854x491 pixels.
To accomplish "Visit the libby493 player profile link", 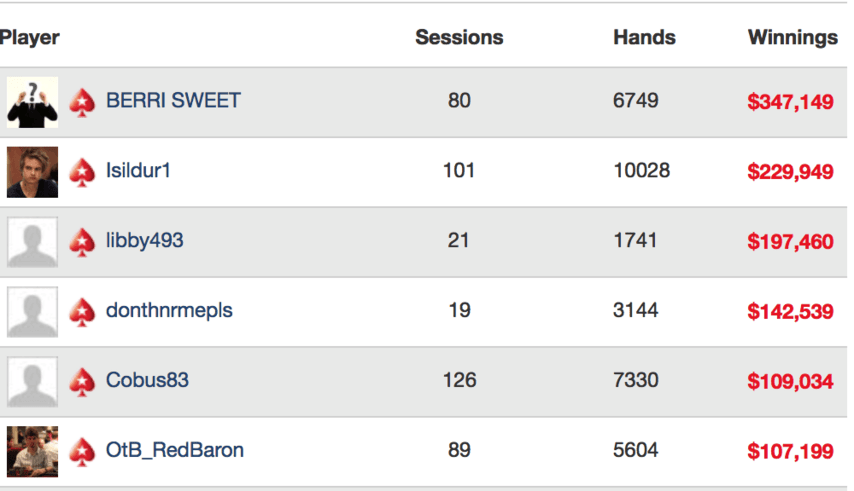I will (144, 241).
